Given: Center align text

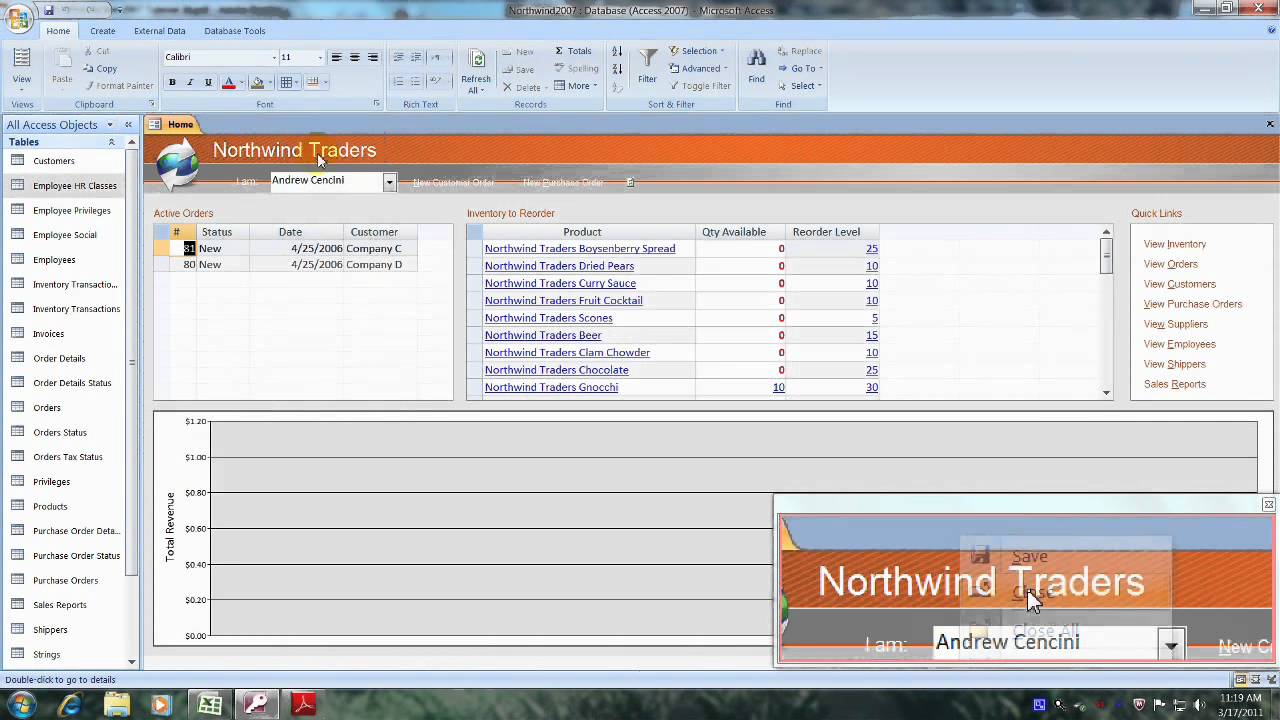Looking at the screenshot, I should (x=354, y=57).
